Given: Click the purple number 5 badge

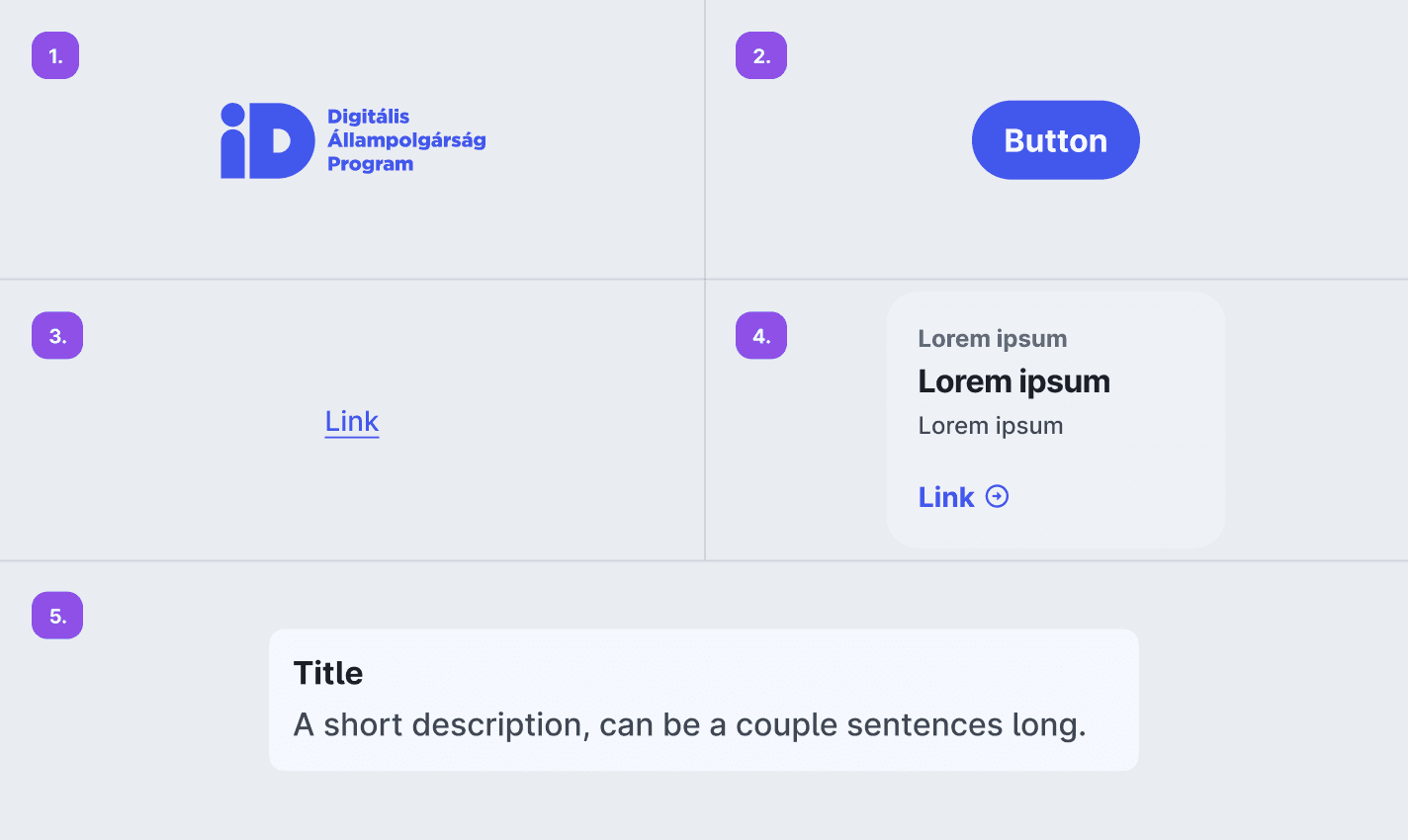Looking at the screenshot, I should [57, 616].
